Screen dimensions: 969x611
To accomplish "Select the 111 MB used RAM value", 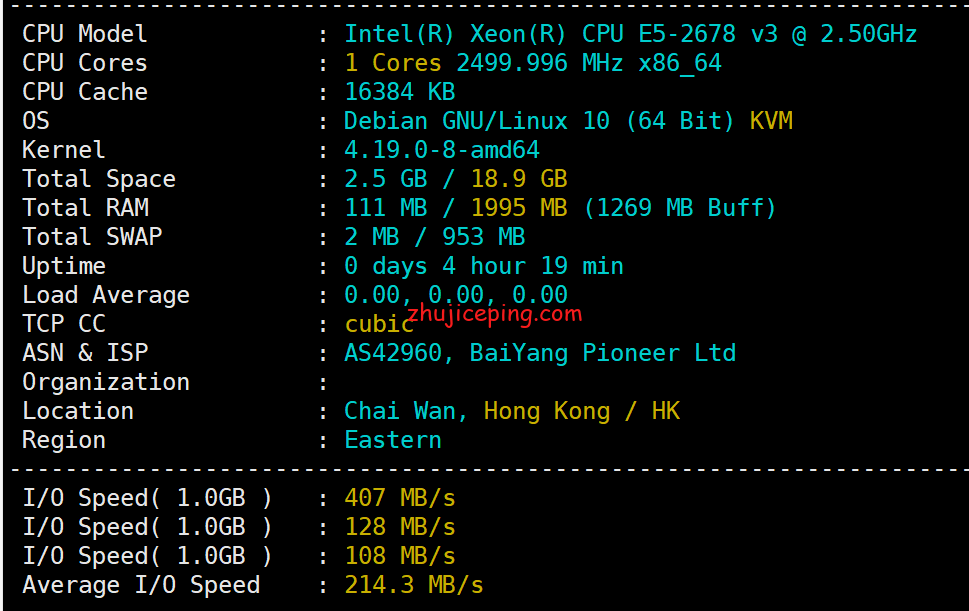I will (x=386, y=208).
